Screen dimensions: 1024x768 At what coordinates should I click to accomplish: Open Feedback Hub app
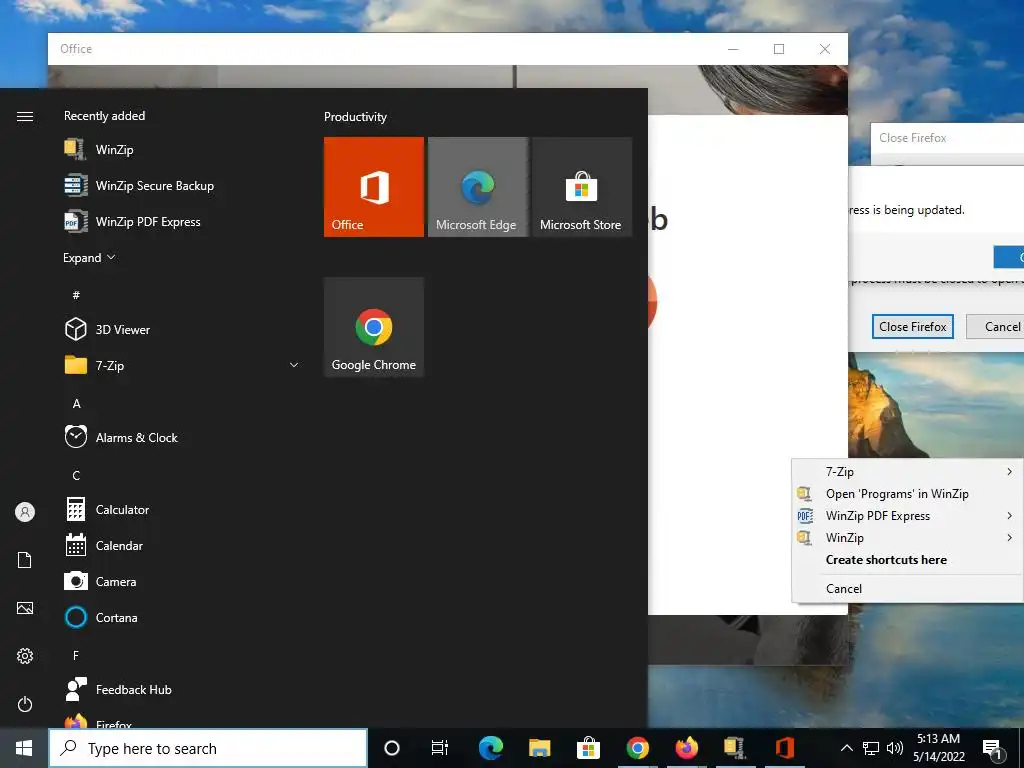[183, 690]
